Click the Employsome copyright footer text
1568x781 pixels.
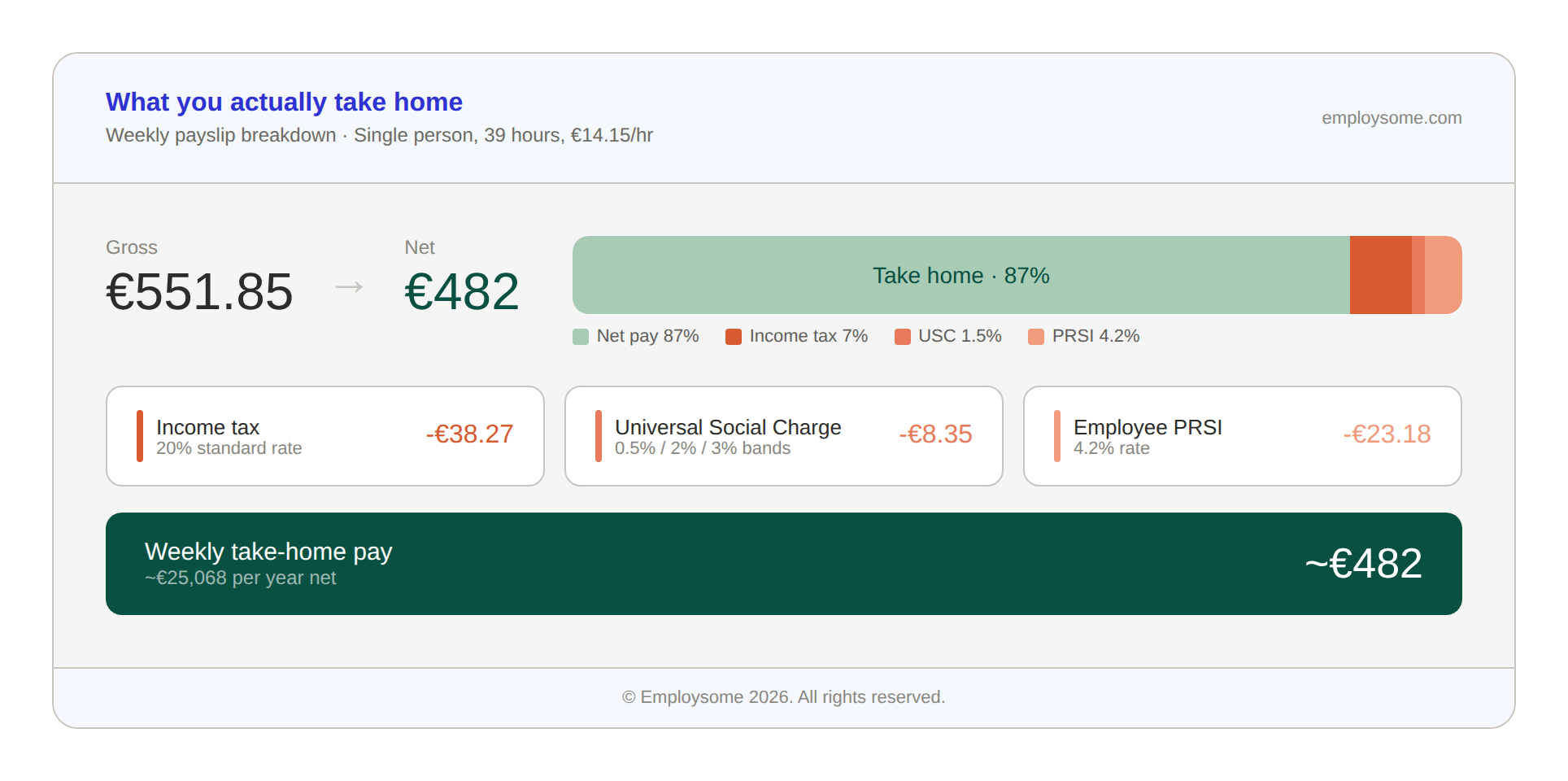click(783, 696)
